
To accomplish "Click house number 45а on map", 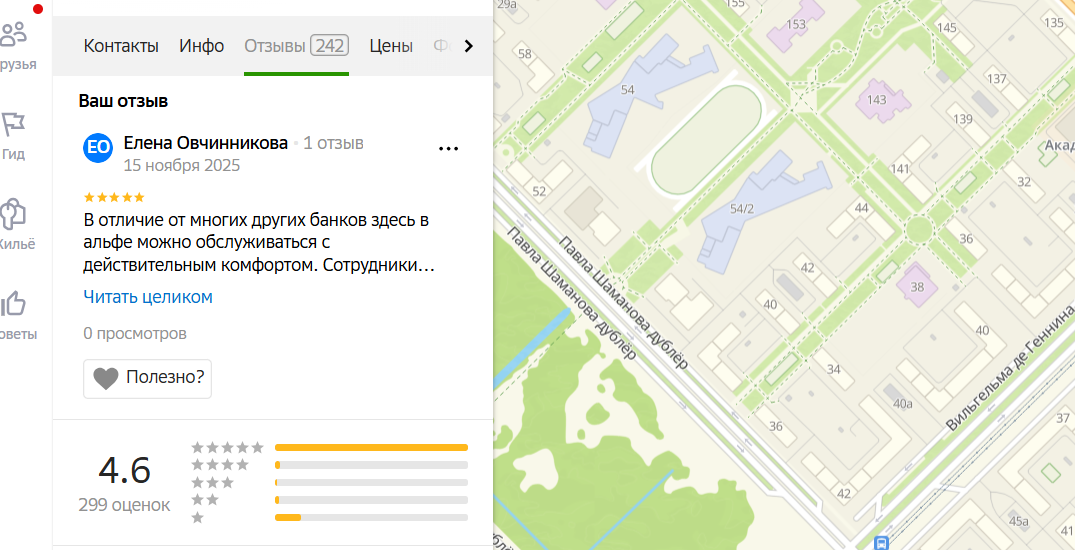I will tap(1019, 521).
